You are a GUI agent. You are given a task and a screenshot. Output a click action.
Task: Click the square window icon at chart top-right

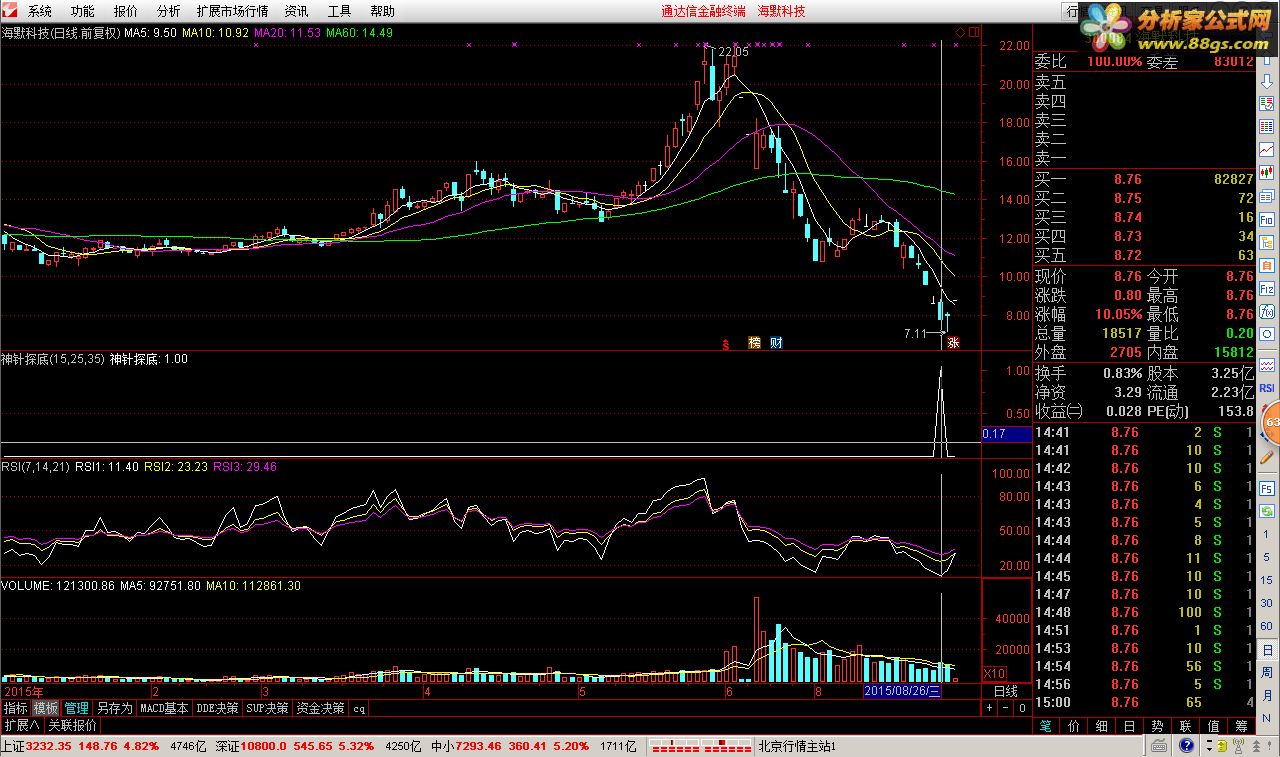[x=974, y=32]
